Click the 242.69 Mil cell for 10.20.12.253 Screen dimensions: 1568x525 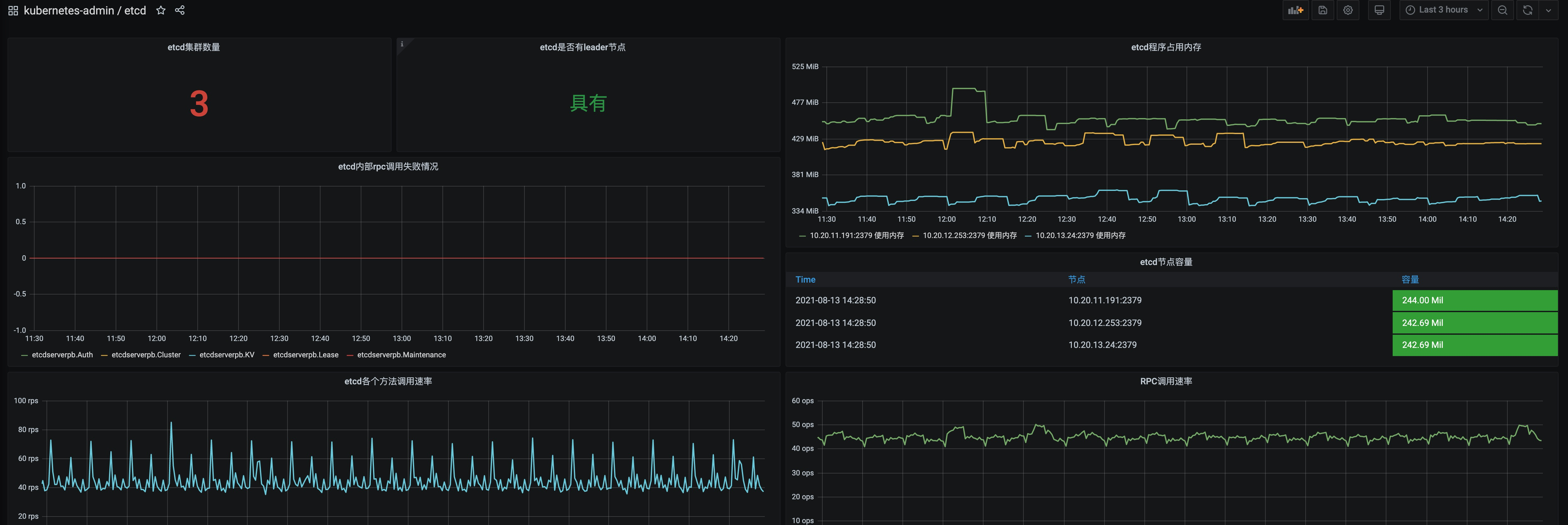pyautogui.click(x=1474, y=322)
